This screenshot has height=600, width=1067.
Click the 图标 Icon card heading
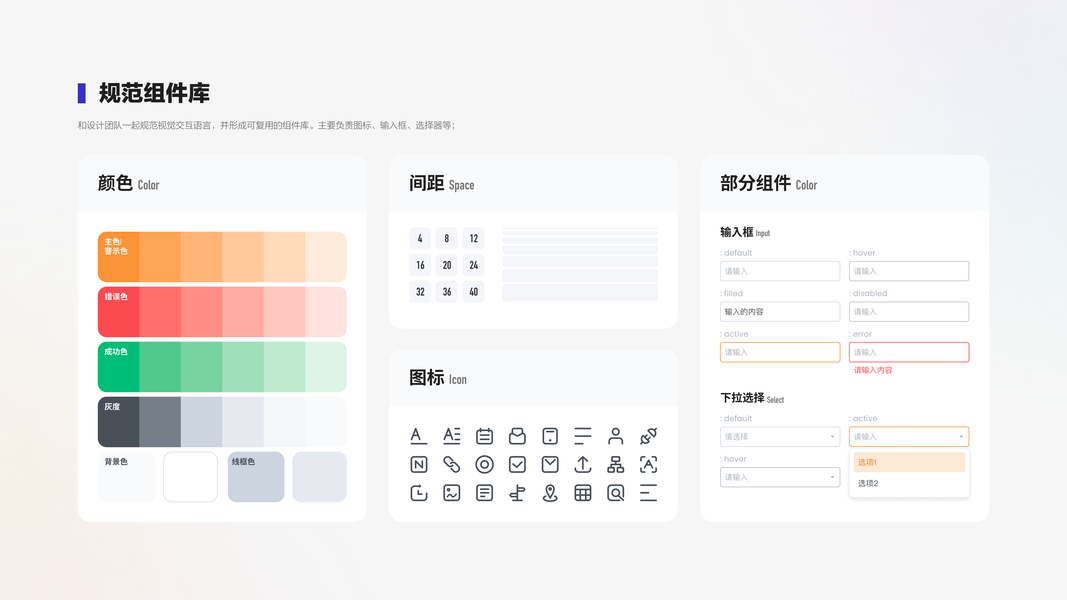pyautogui.click(x=438, y=378)
